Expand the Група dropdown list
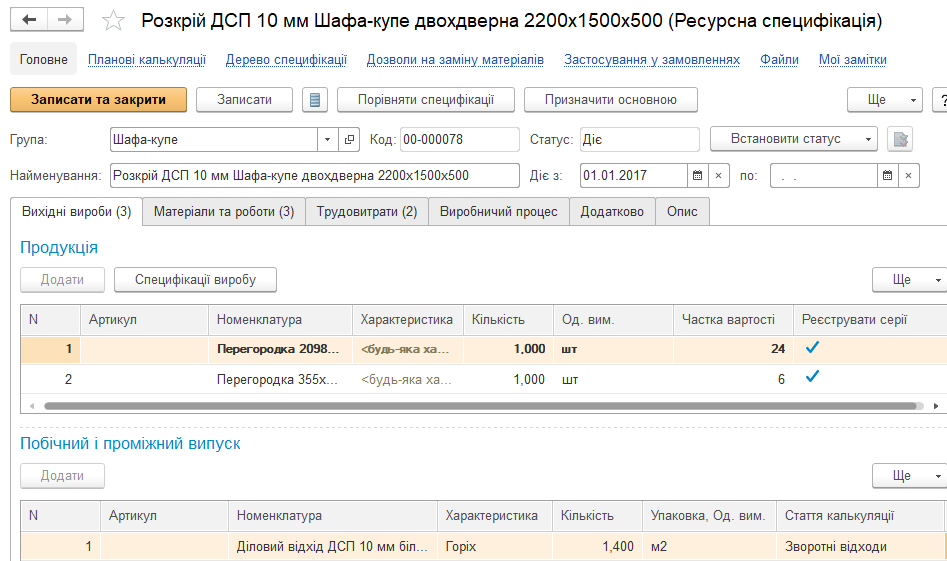 pyautogui.click(x=328, y=140)
